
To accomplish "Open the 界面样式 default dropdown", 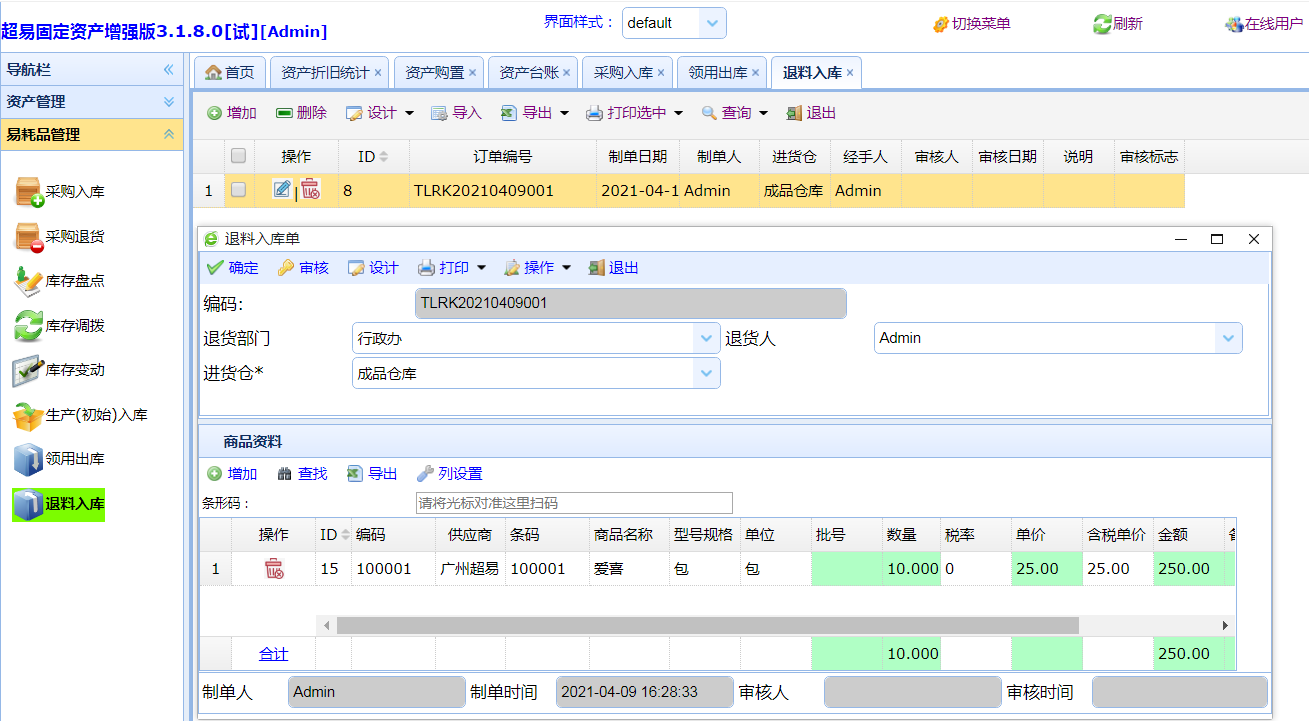I will pyautogui.click(x=712, y=23).
